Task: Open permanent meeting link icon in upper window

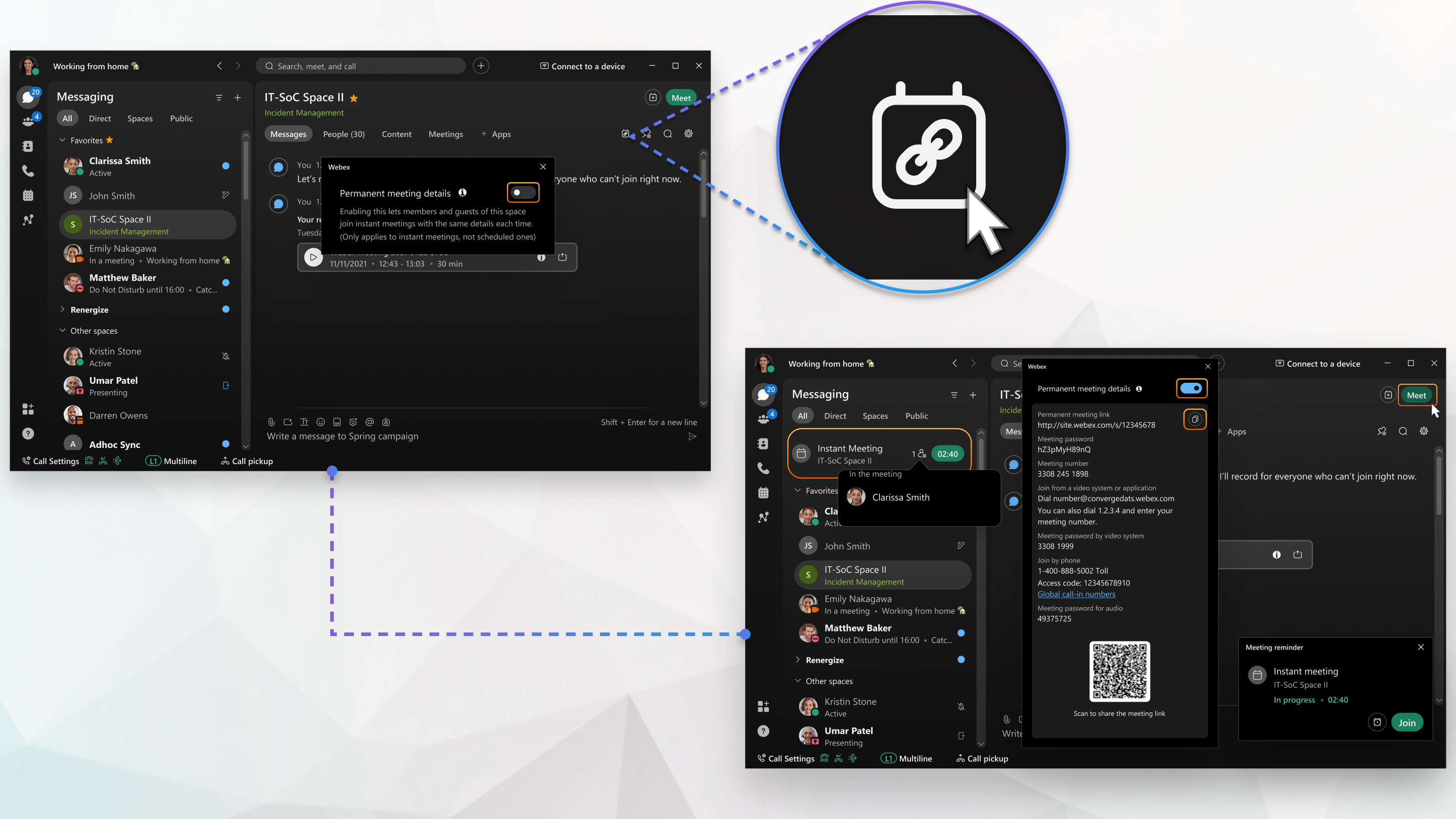Action: click(626, 134)
